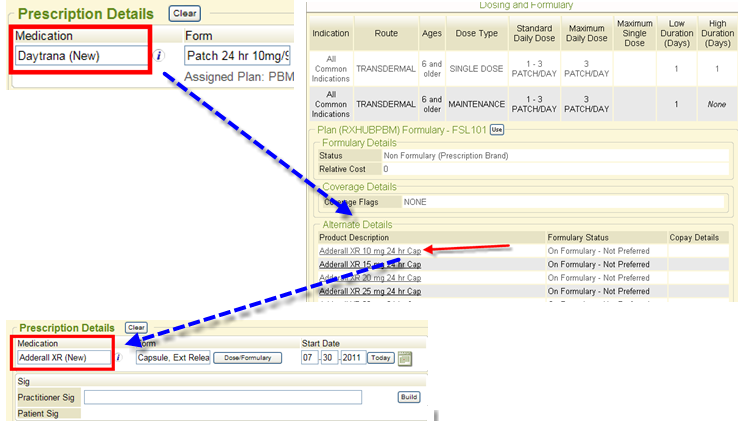Click the start date year field 2011

(353, 358)
